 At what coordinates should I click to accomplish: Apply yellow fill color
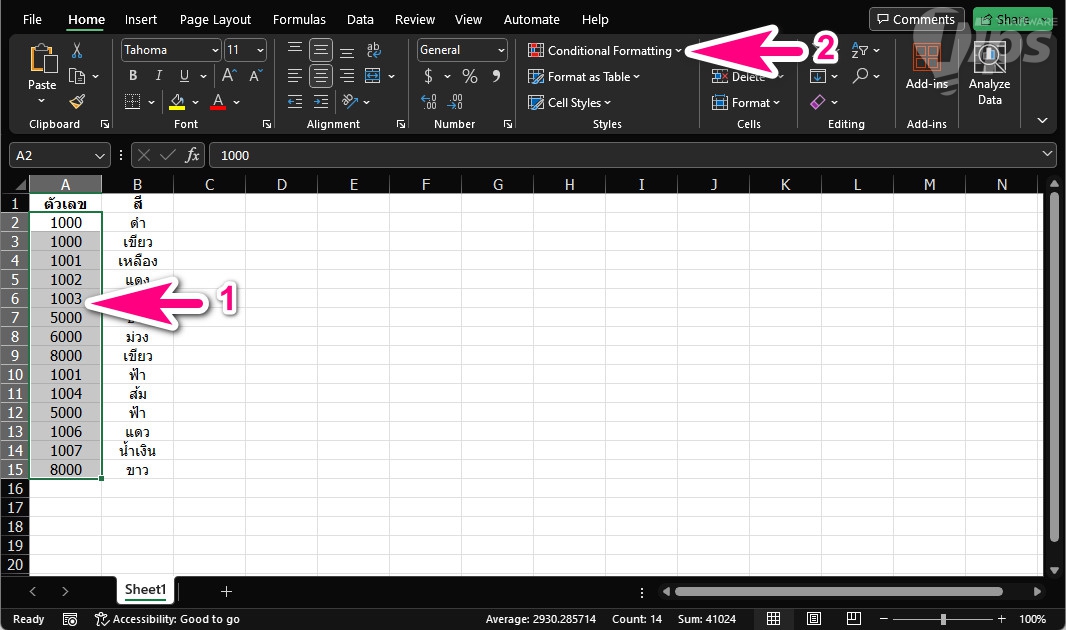click(x=177, y=102)
